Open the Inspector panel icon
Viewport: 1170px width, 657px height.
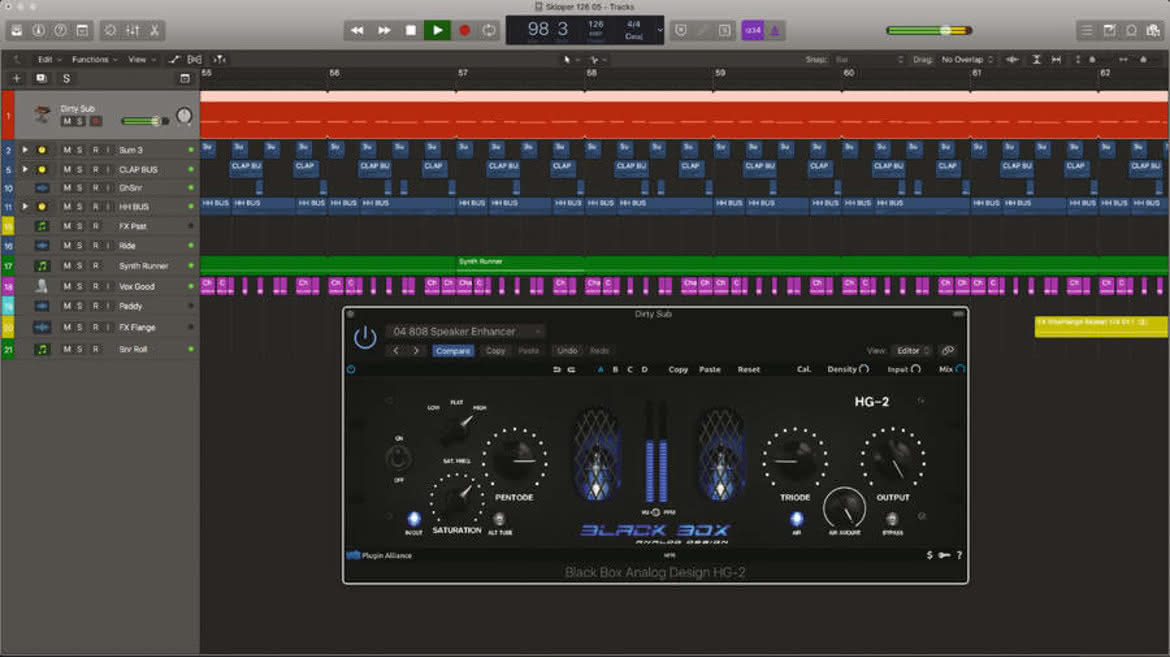tap(38, 31)
